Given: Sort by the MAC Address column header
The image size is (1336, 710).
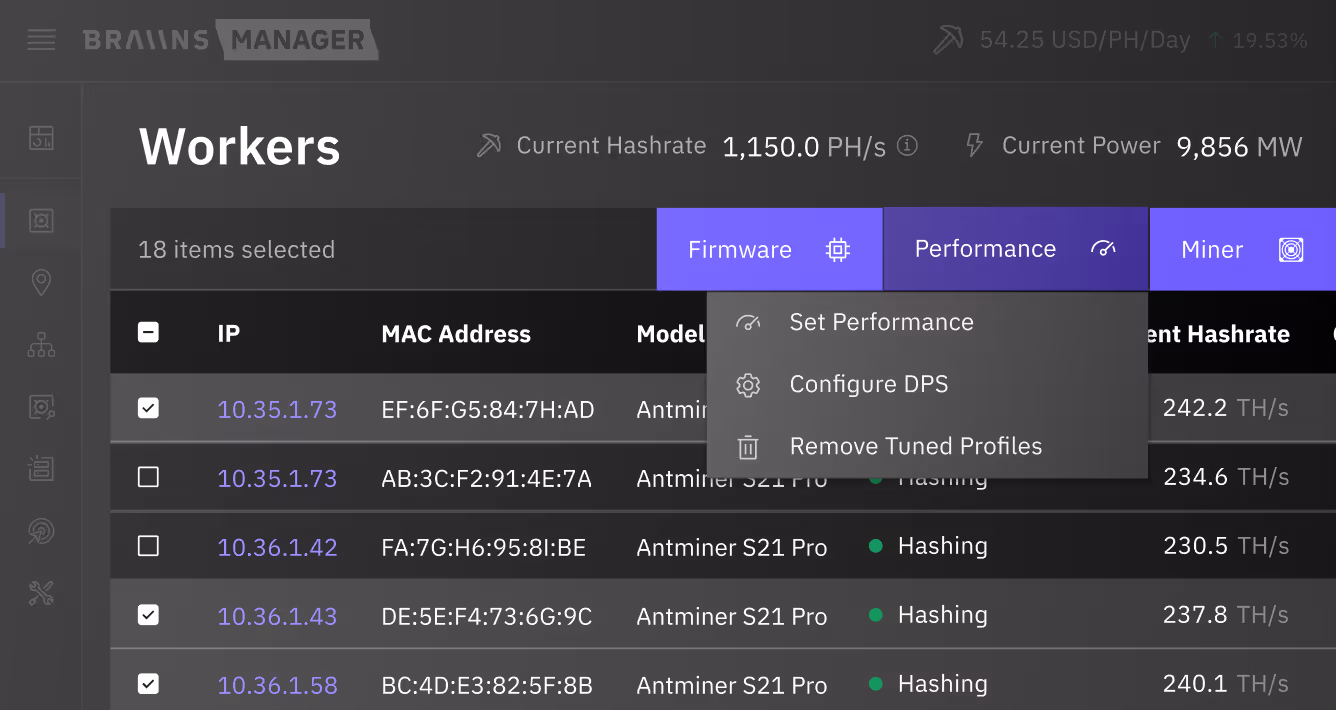Looking at the screenshot, I should [456, 334].
